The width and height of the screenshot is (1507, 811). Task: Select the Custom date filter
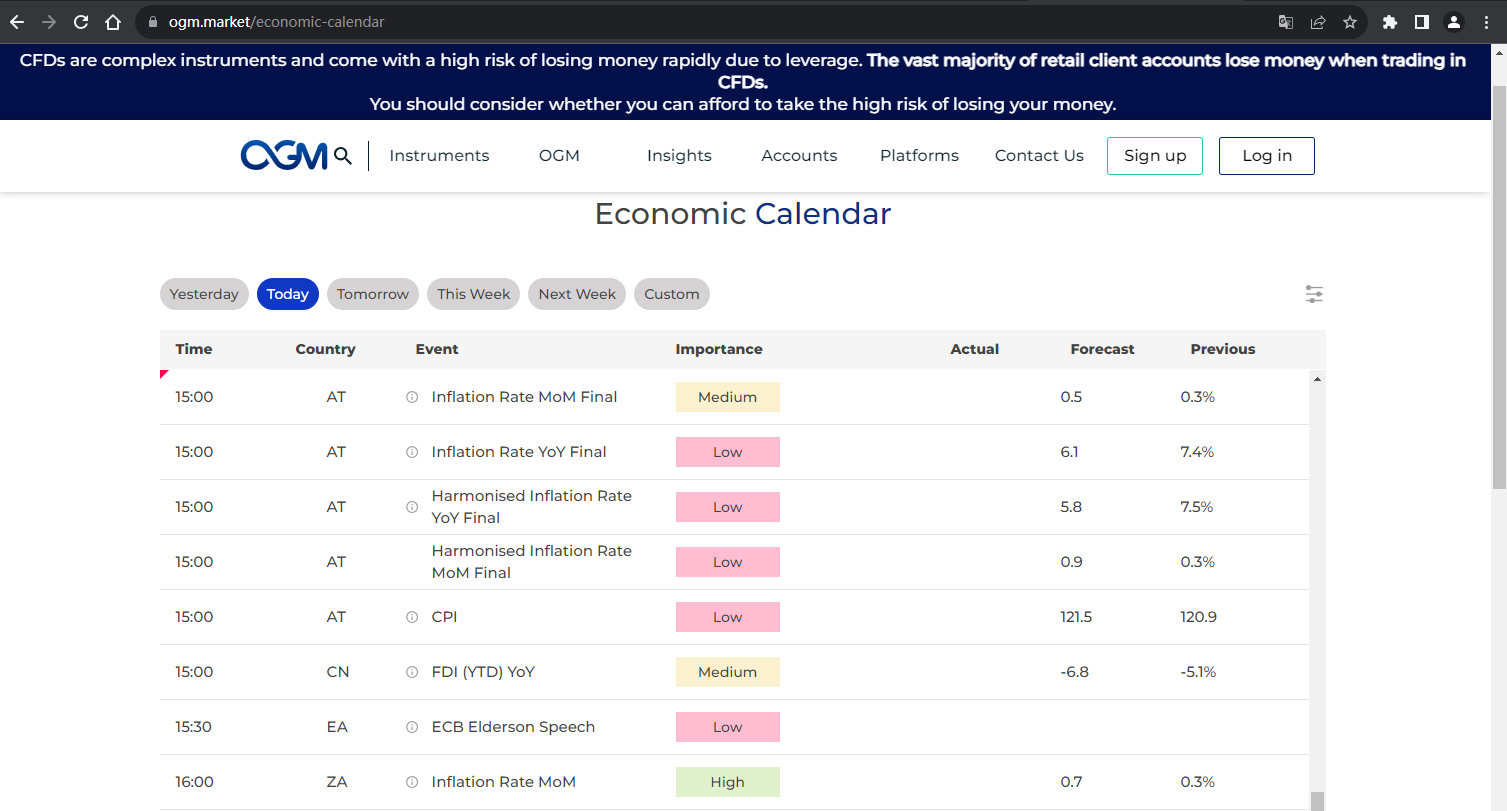click(x=672, y=294)
